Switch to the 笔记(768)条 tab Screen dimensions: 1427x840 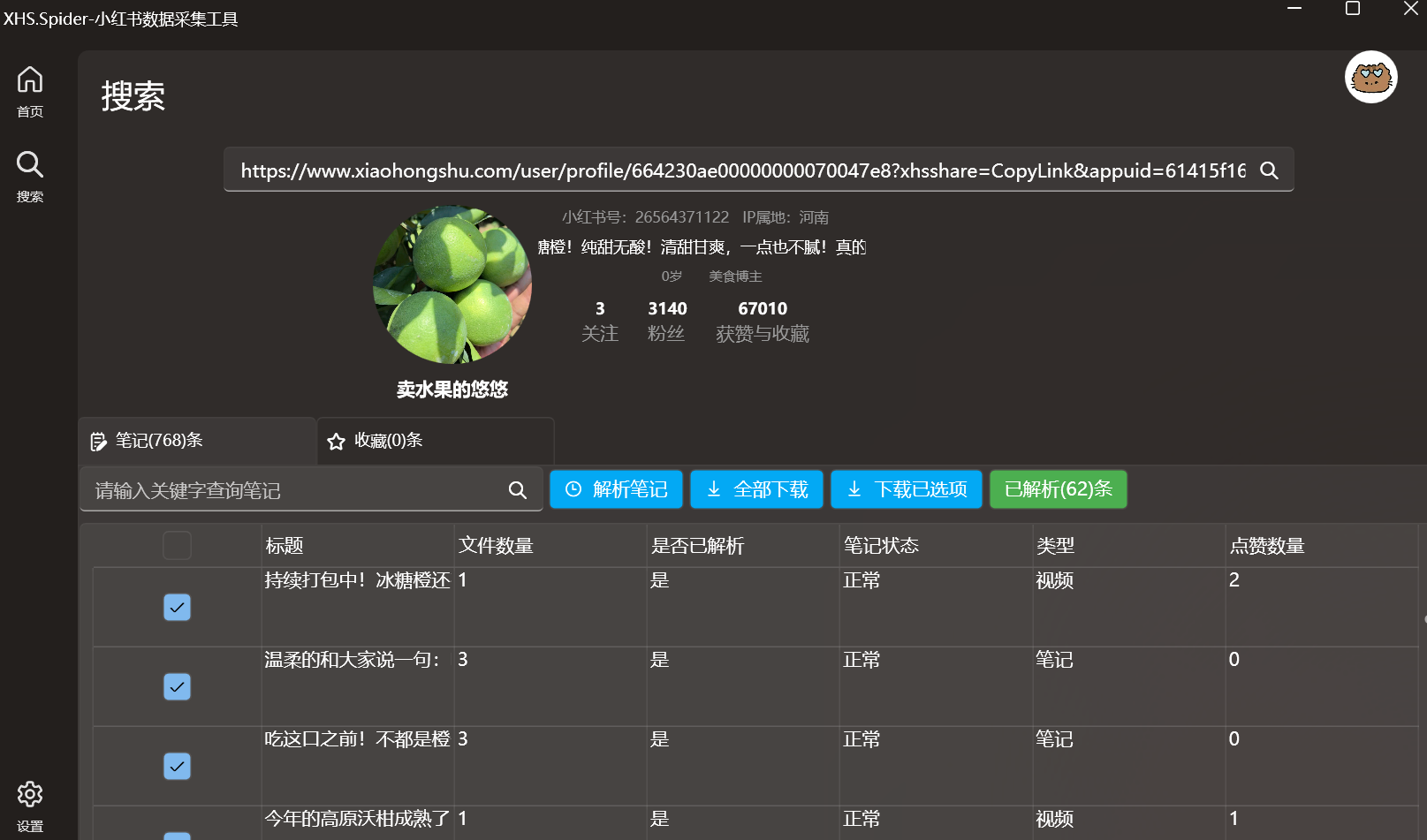click(197, 441)
